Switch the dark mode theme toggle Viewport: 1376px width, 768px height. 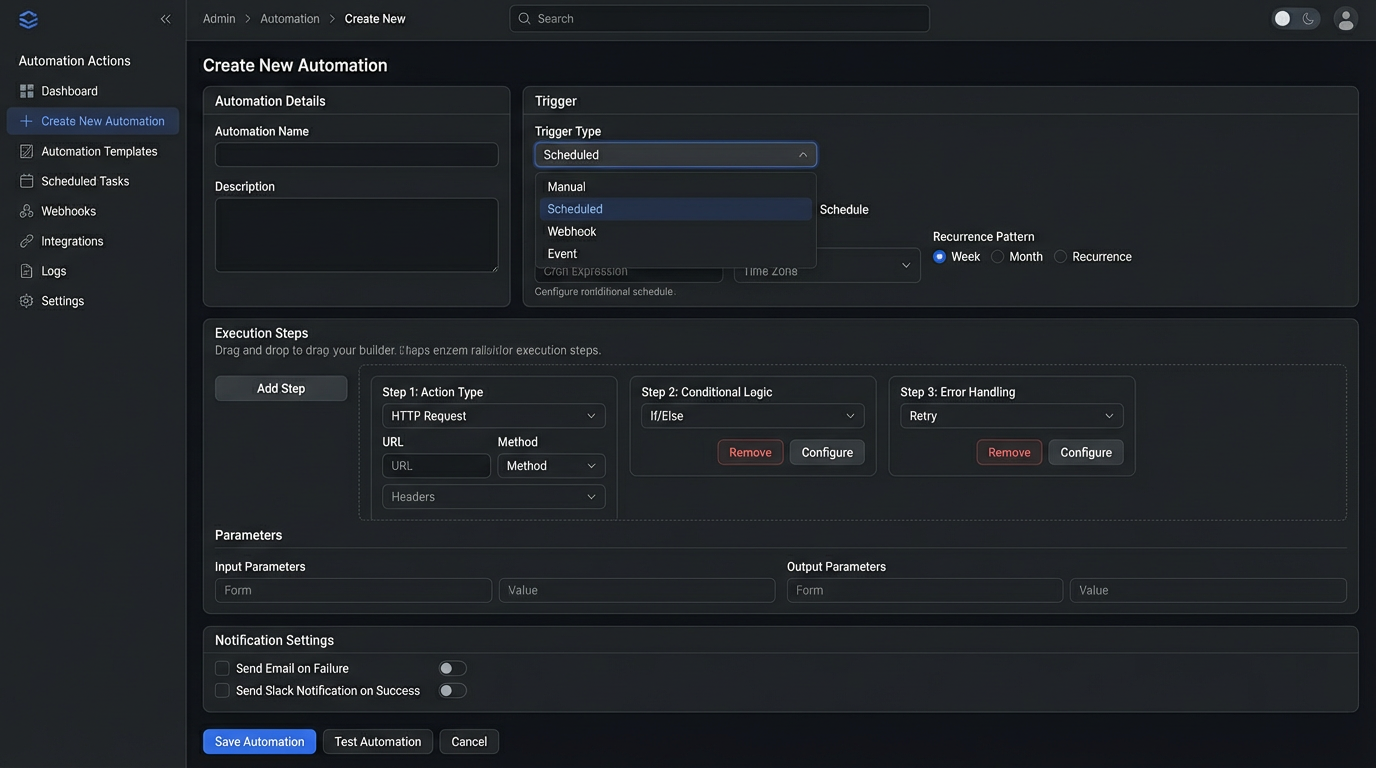tap(1295, 19)
